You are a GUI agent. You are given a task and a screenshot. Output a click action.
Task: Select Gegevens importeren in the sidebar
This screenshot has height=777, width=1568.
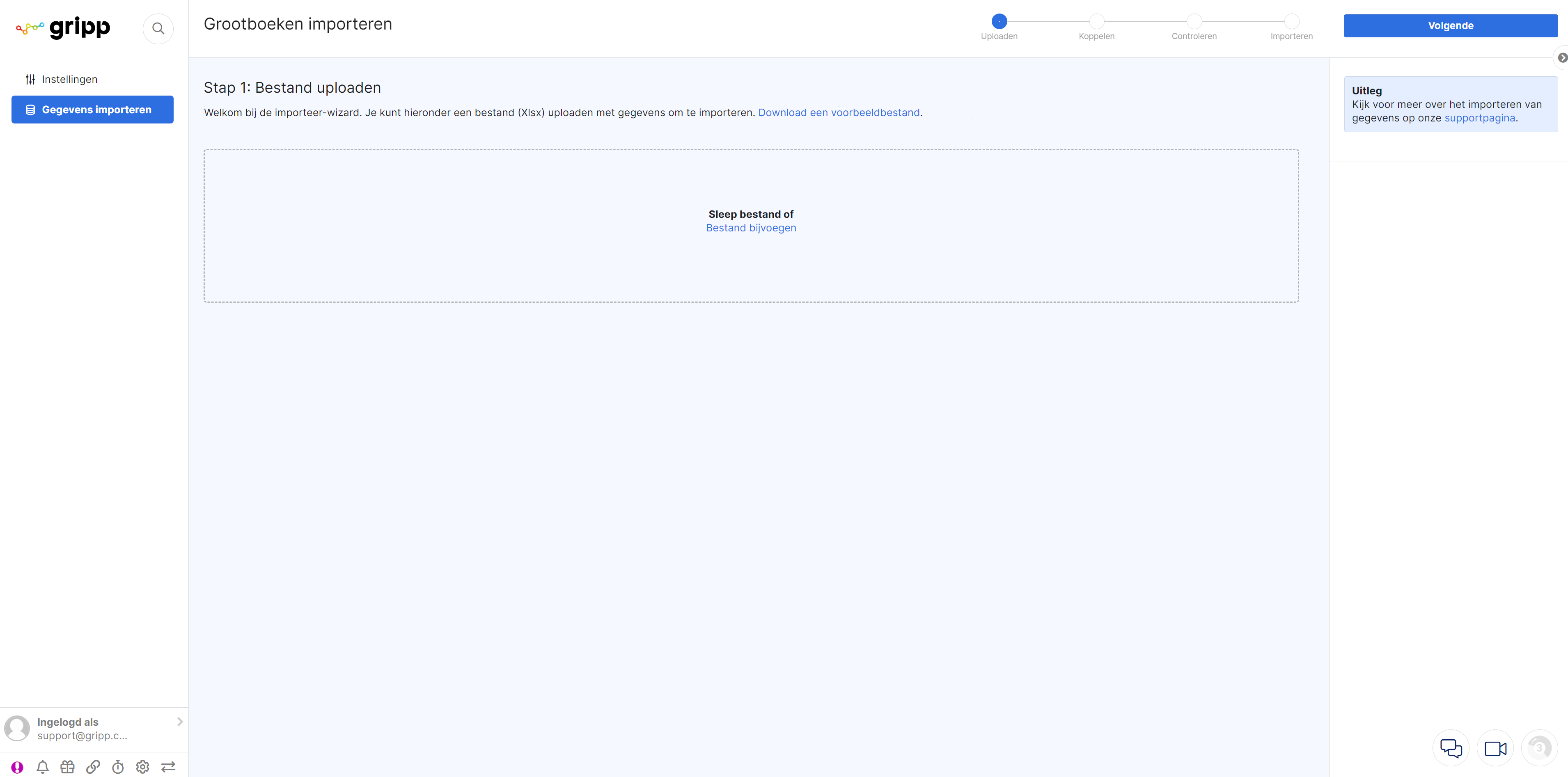[92, 110]
